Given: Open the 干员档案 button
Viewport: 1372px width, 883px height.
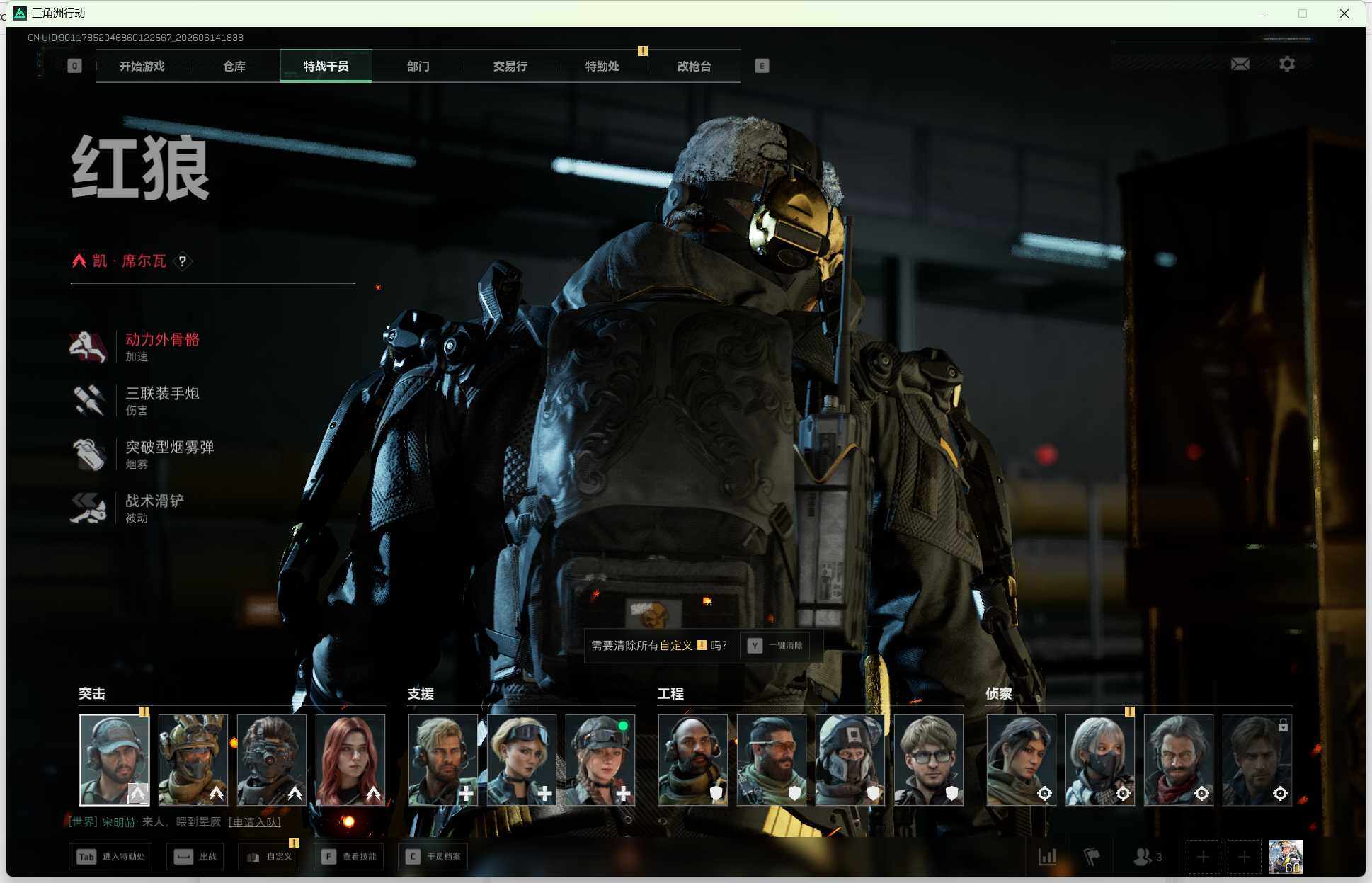Looking at the screenshot, I should click(434, 857).
